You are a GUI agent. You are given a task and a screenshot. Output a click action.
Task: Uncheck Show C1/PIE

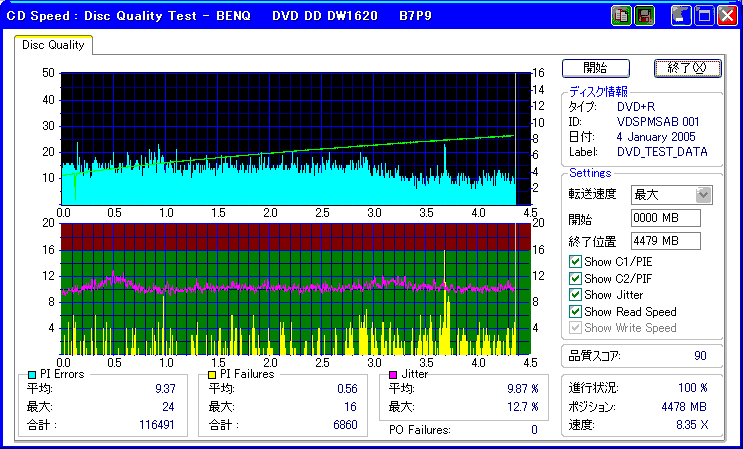pos(575,261)
